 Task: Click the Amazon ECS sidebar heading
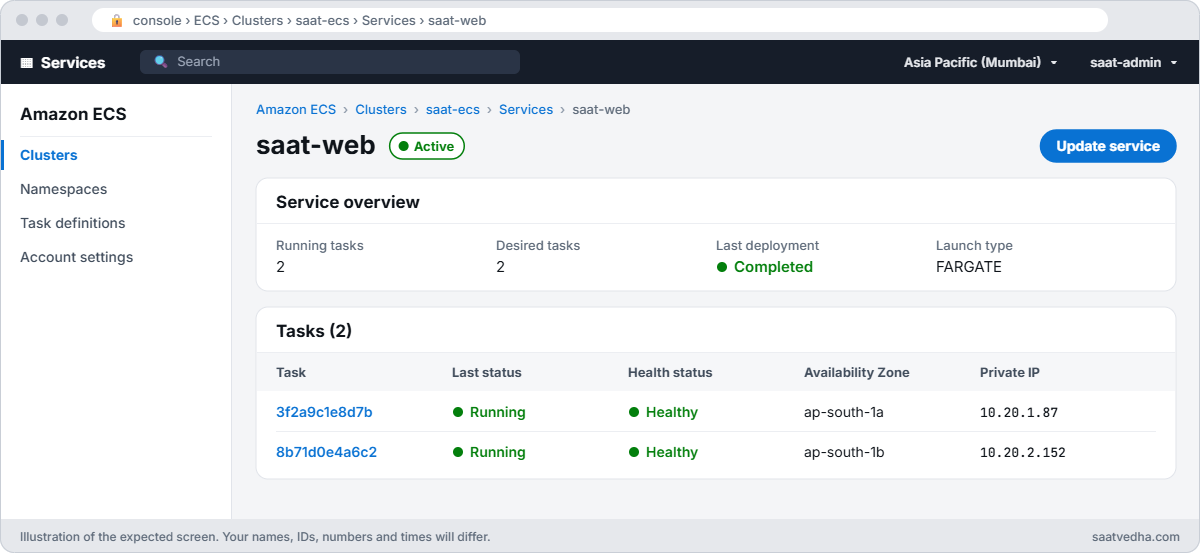[x=73, y=114]
